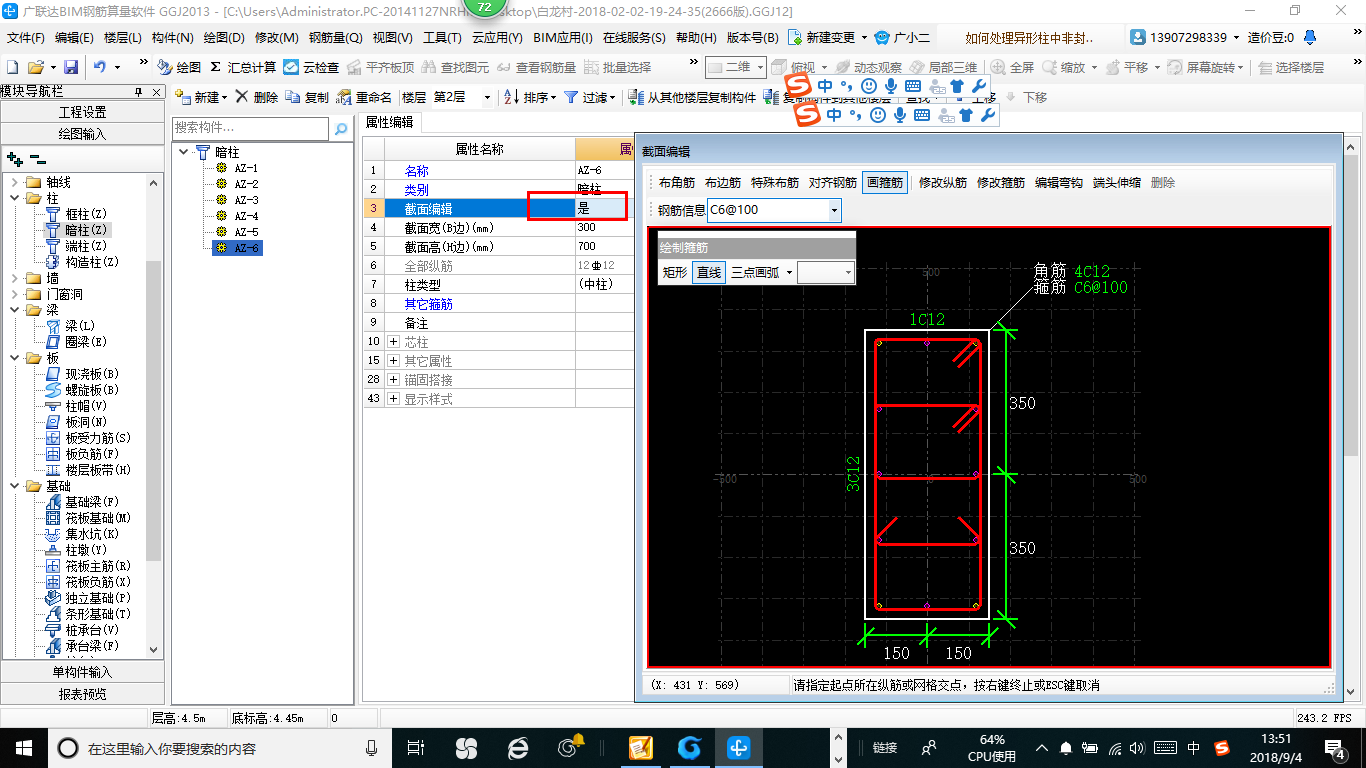Click 动态观察 orbit view
Viewport: 1366px width, 768px height.
867,67
